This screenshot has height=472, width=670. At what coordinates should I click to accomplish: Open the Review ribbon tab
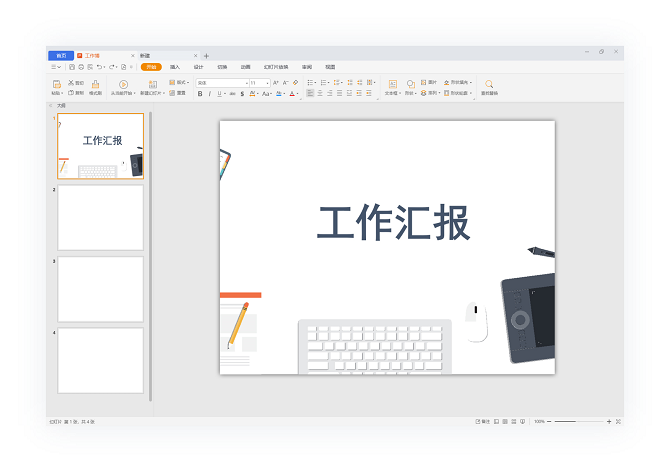click(x=307, y=67)
